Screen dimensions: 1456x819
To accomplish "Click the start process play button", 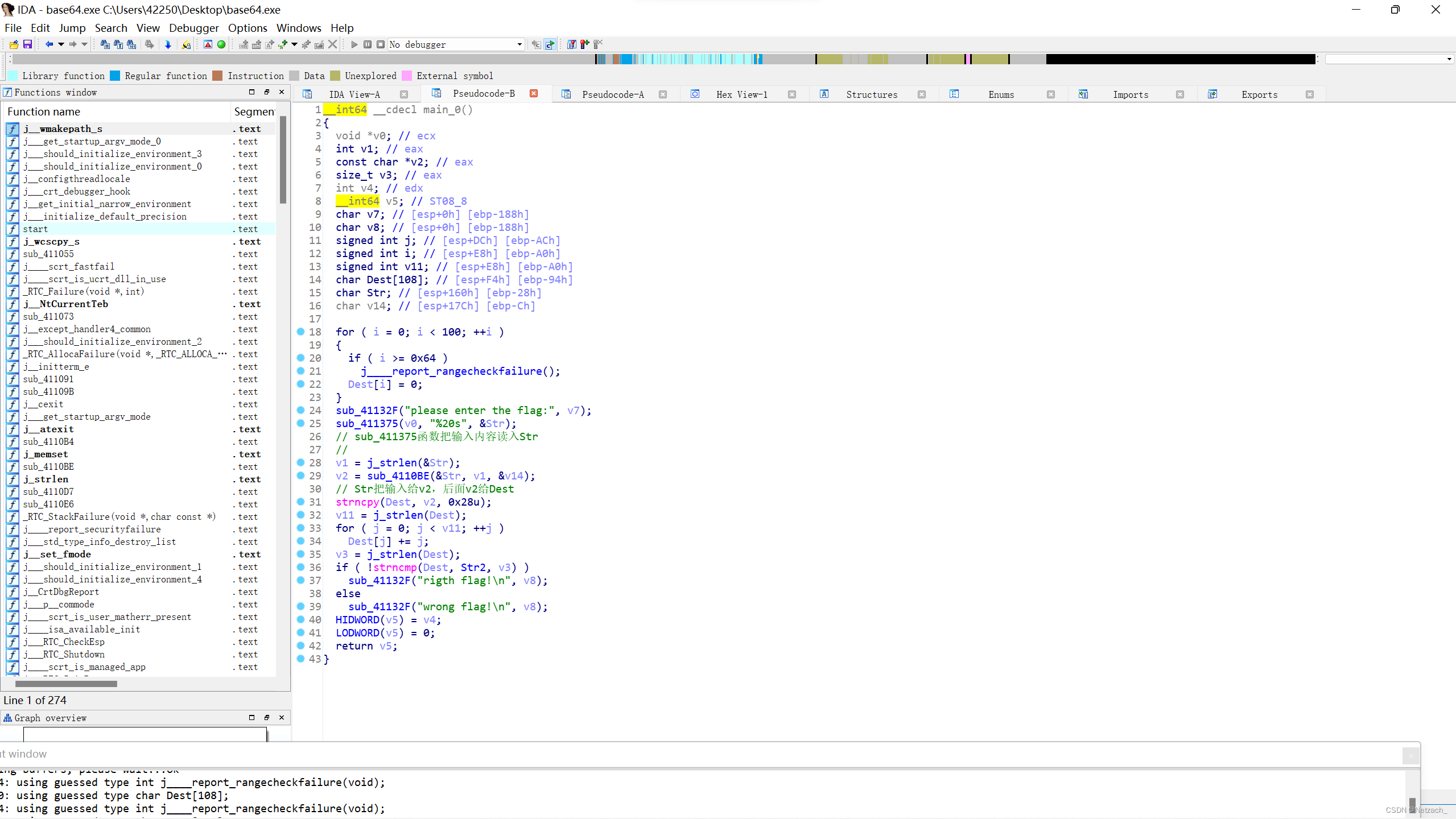I will [x=354, y=44].
